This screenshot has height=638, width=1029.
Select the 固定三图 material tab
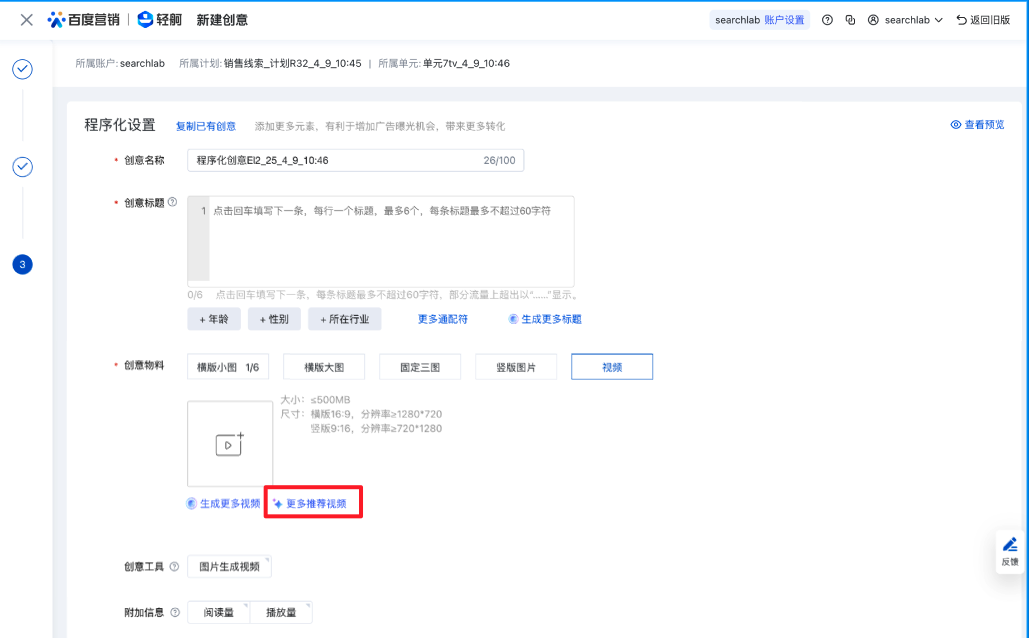tap(420, 367)
